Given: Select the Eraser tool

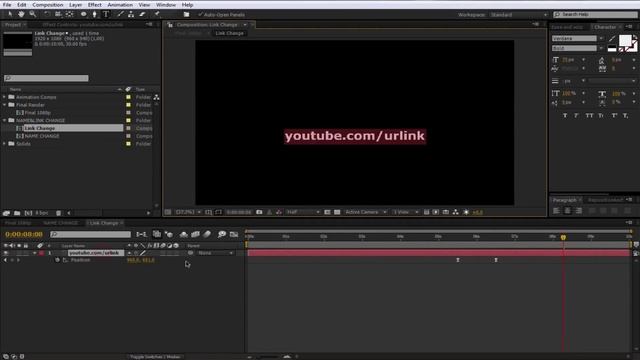Looking at the screenshot, I should coord(142,14).
